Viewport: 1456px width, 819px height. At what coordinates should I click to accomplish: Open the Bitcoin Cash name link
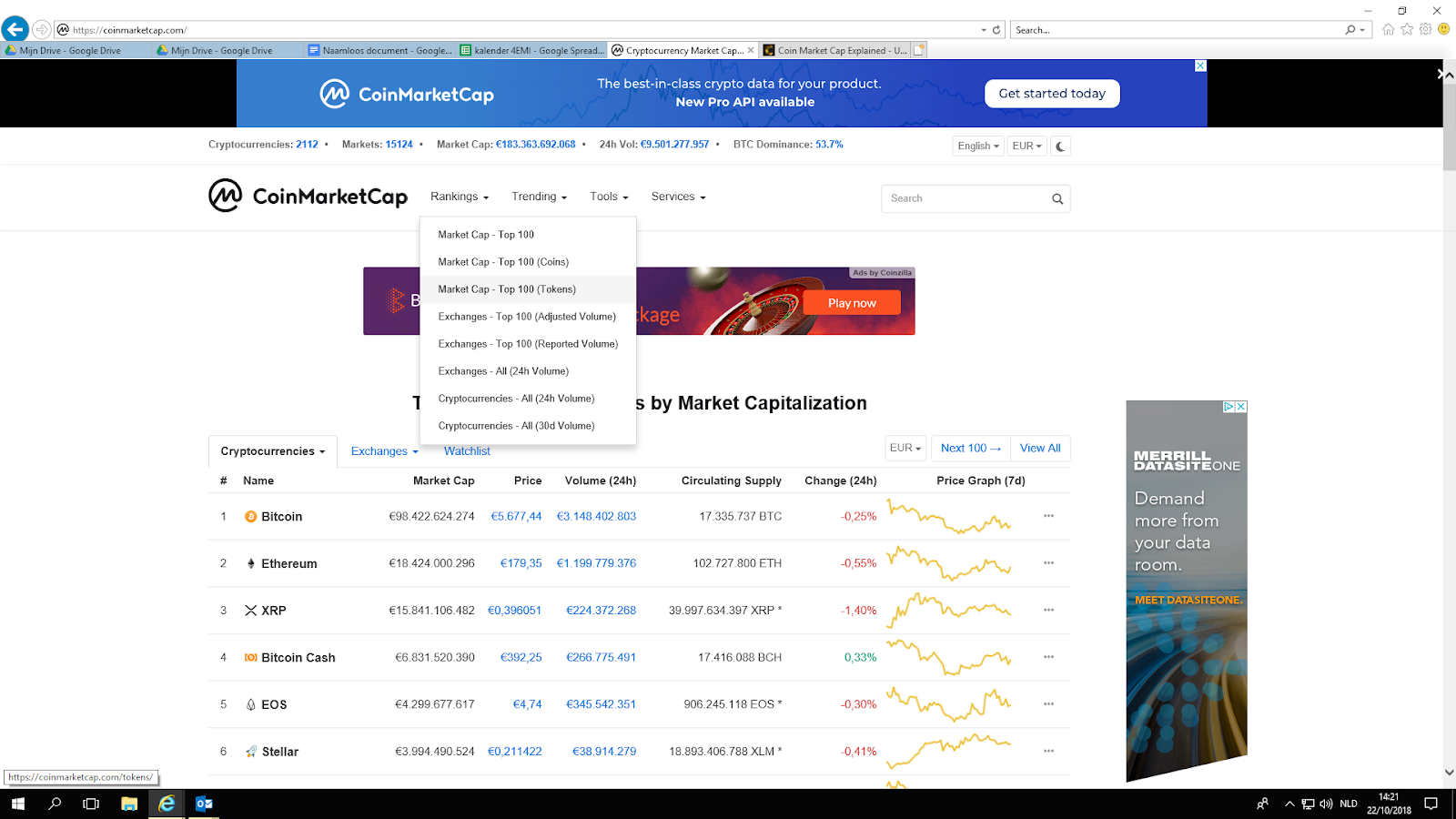point(298,658)
